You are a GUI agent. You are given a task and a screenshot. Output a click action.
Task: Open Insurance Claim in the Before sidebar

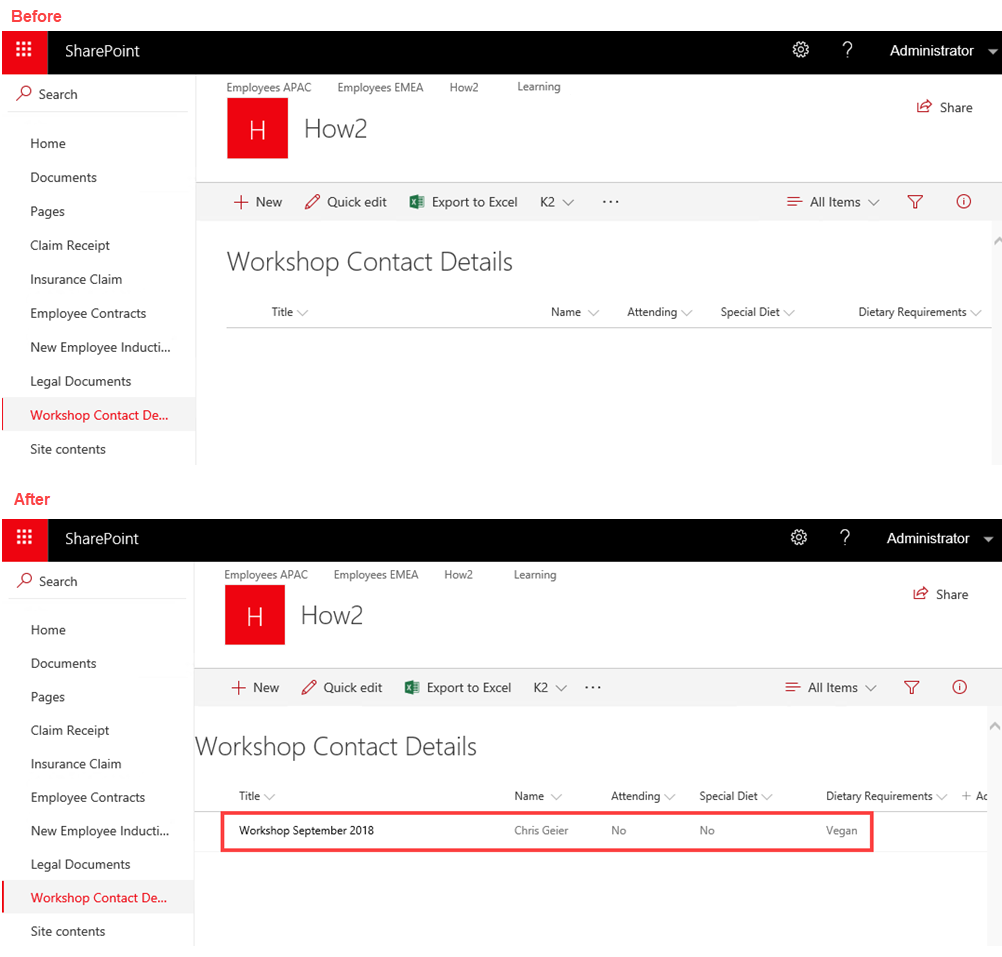(x=76, y=279)
